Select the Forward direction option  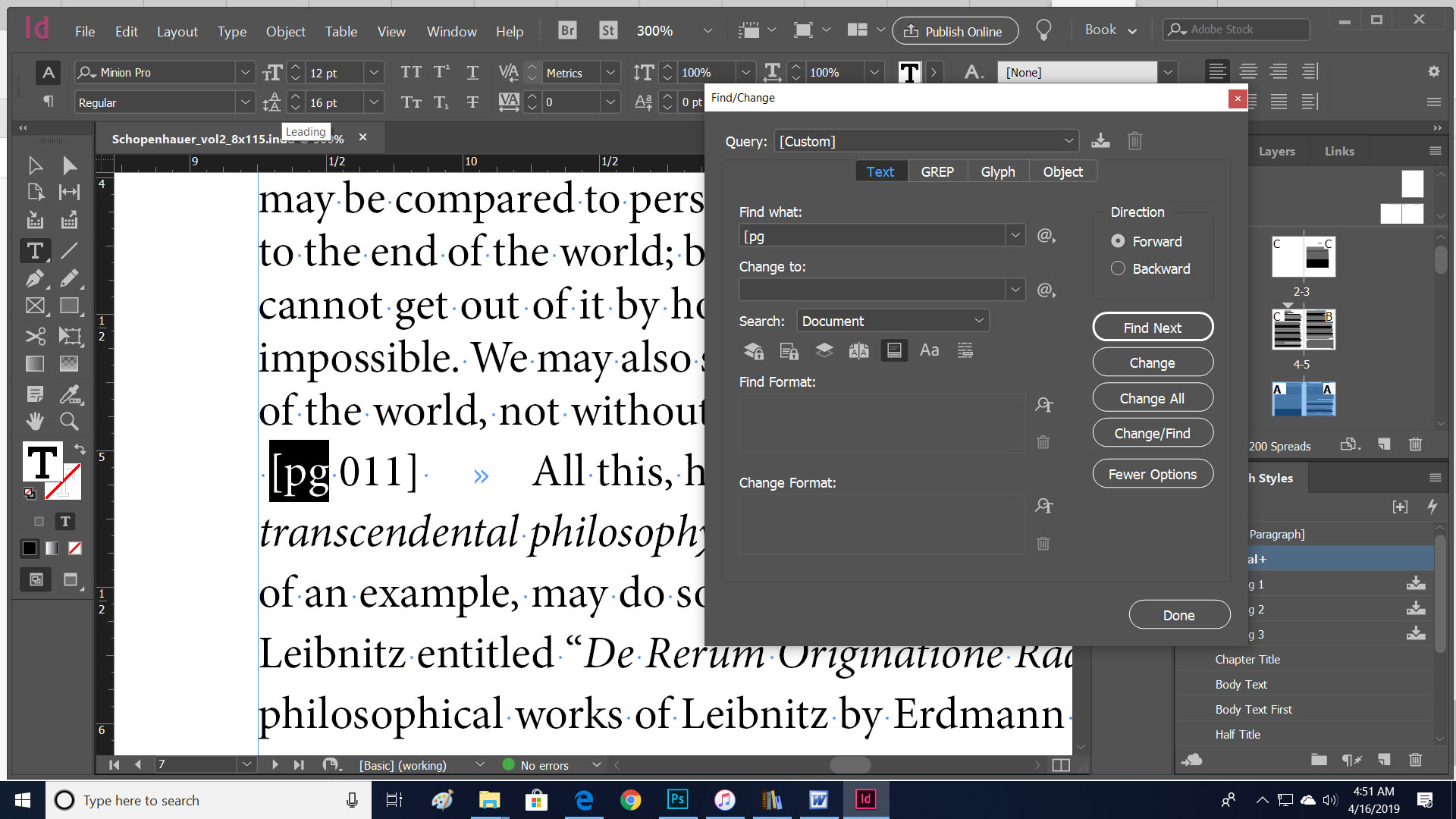tap(1118, 241)
